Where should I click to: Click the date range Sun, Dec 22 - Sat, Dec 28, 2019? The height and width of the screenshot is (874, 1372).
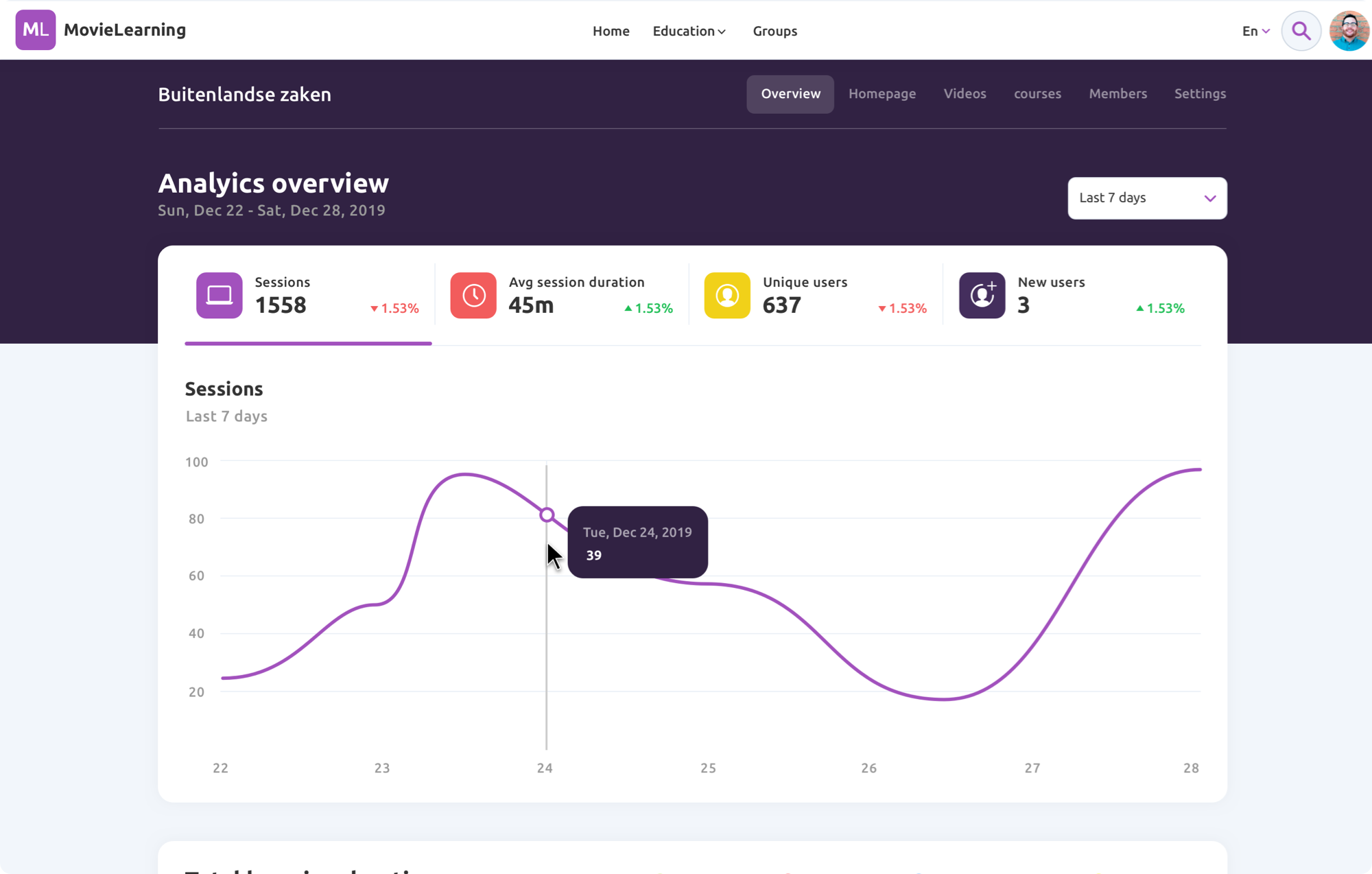point(272,211)
